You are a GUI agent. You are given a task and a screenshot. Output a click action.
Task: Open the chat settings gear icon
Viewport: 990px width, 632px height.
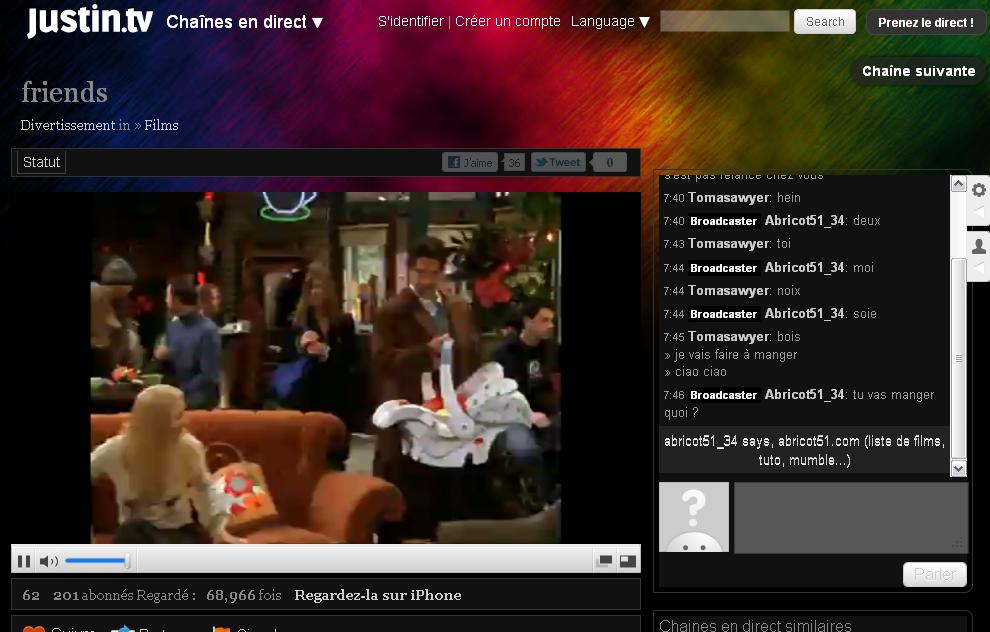(x=979, y=190)
